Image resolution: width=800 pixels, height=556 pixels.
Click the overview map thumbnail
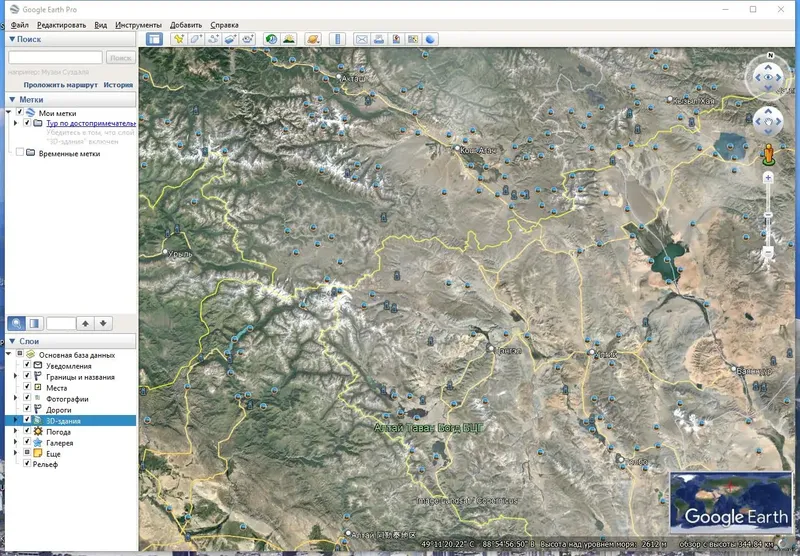point(731,502)
